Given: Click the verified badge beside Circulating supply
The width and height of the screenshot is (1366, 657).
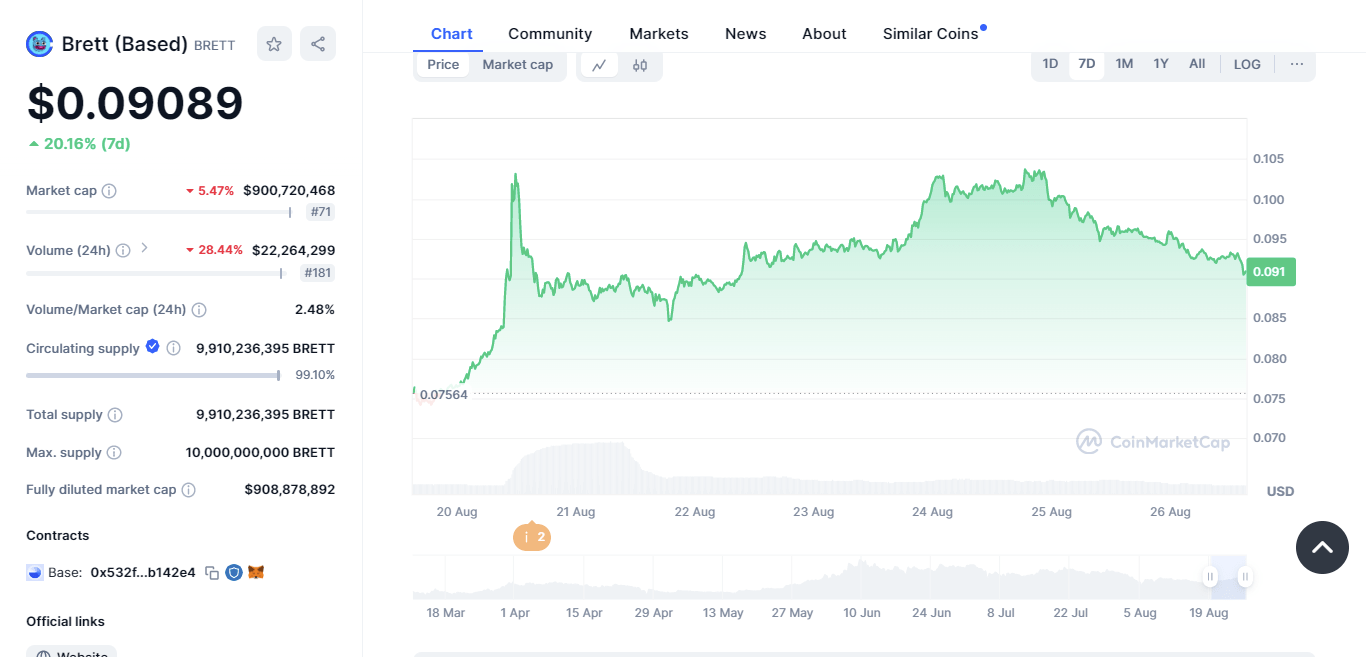Looking at the screenshot, I should click(153, 347).
